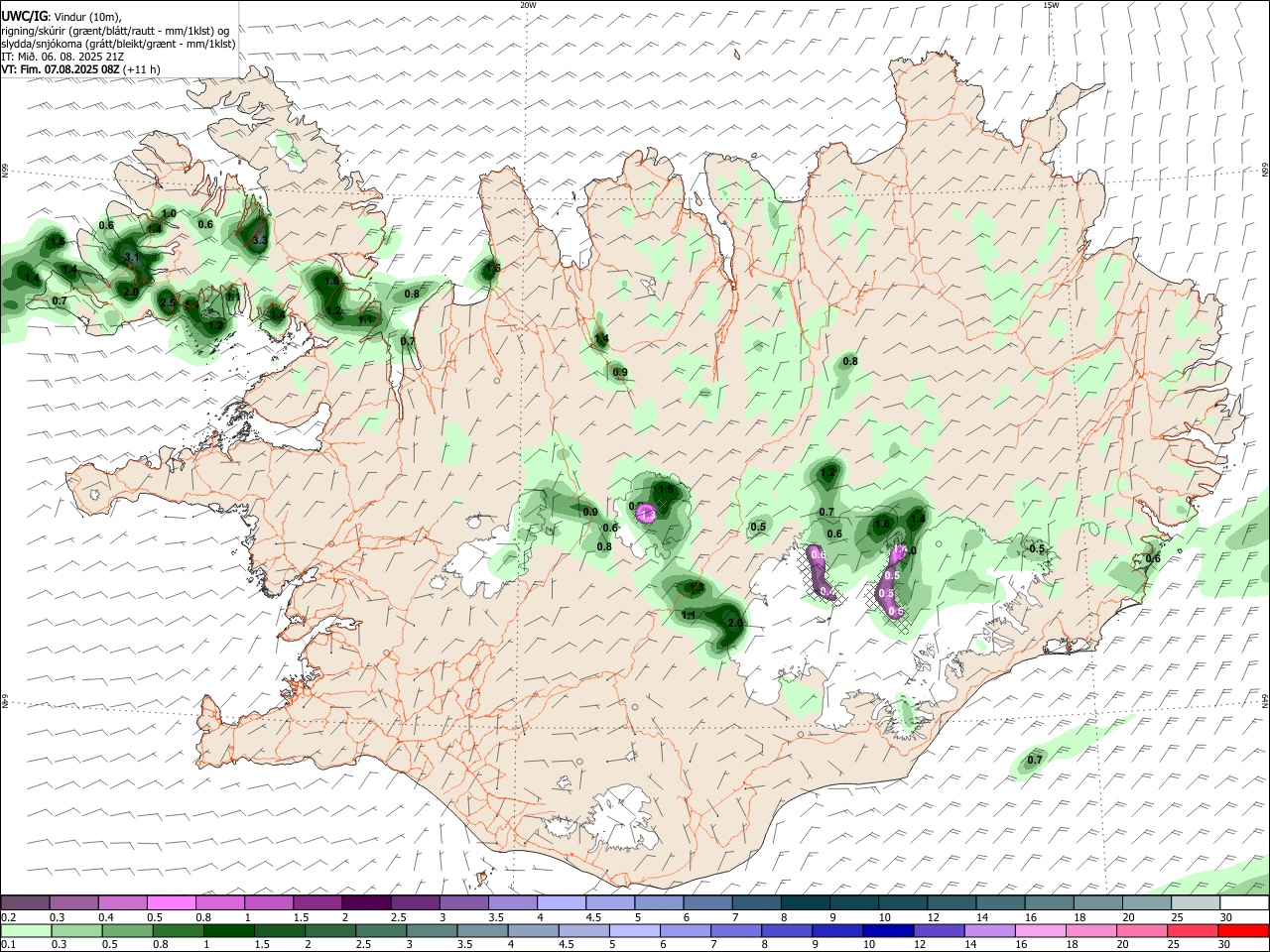Select the 'slydda/snjókoma' description line
1270x952 pixels.
118,44
